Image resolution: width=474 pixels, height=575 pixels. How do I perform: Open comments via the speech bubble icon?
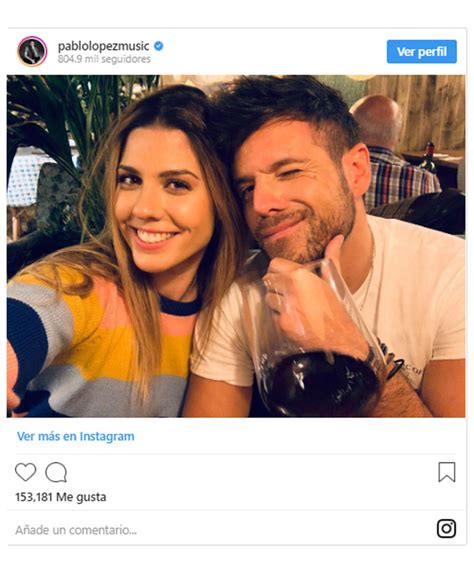click(56, 472)
